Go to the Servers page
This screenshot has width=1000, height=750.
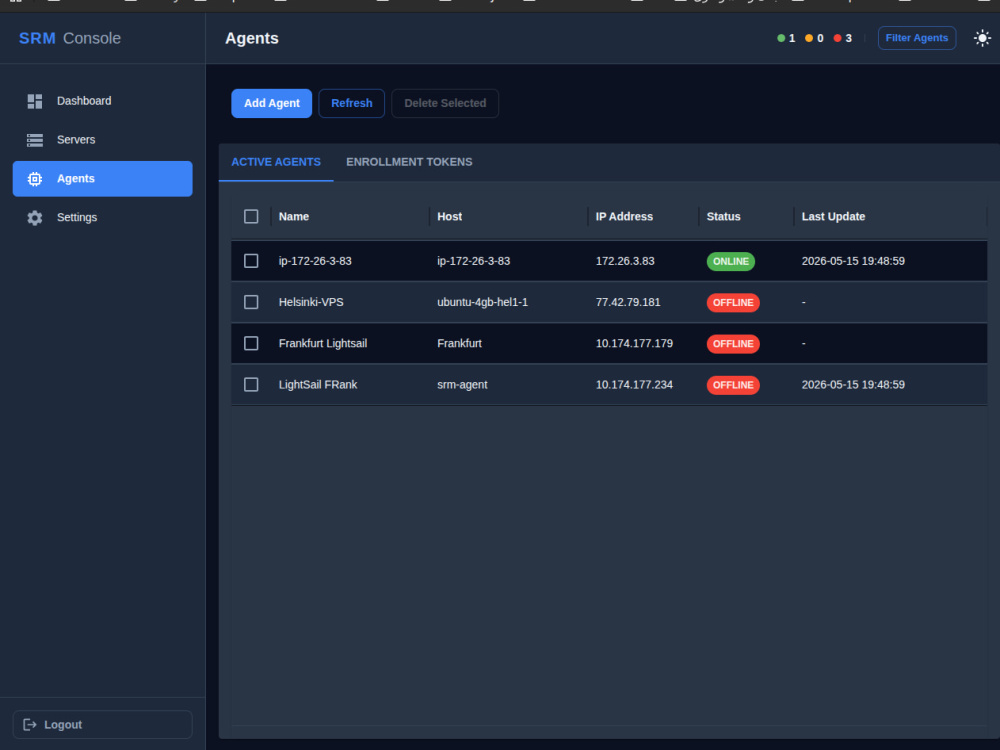click(x=103, y=140)
